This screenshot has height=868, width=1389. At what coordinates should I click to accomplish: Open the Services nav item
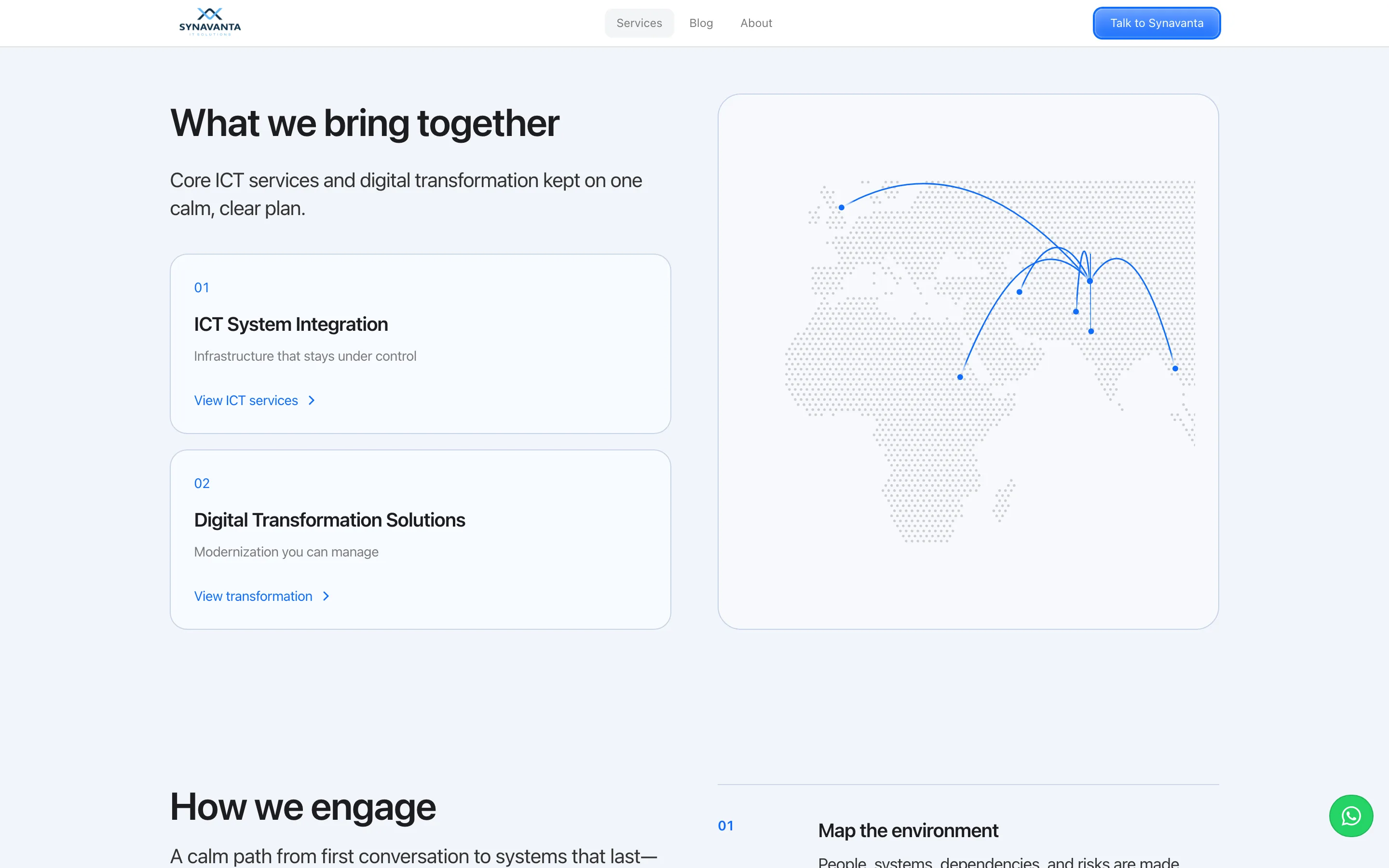(x=639, y=23)
